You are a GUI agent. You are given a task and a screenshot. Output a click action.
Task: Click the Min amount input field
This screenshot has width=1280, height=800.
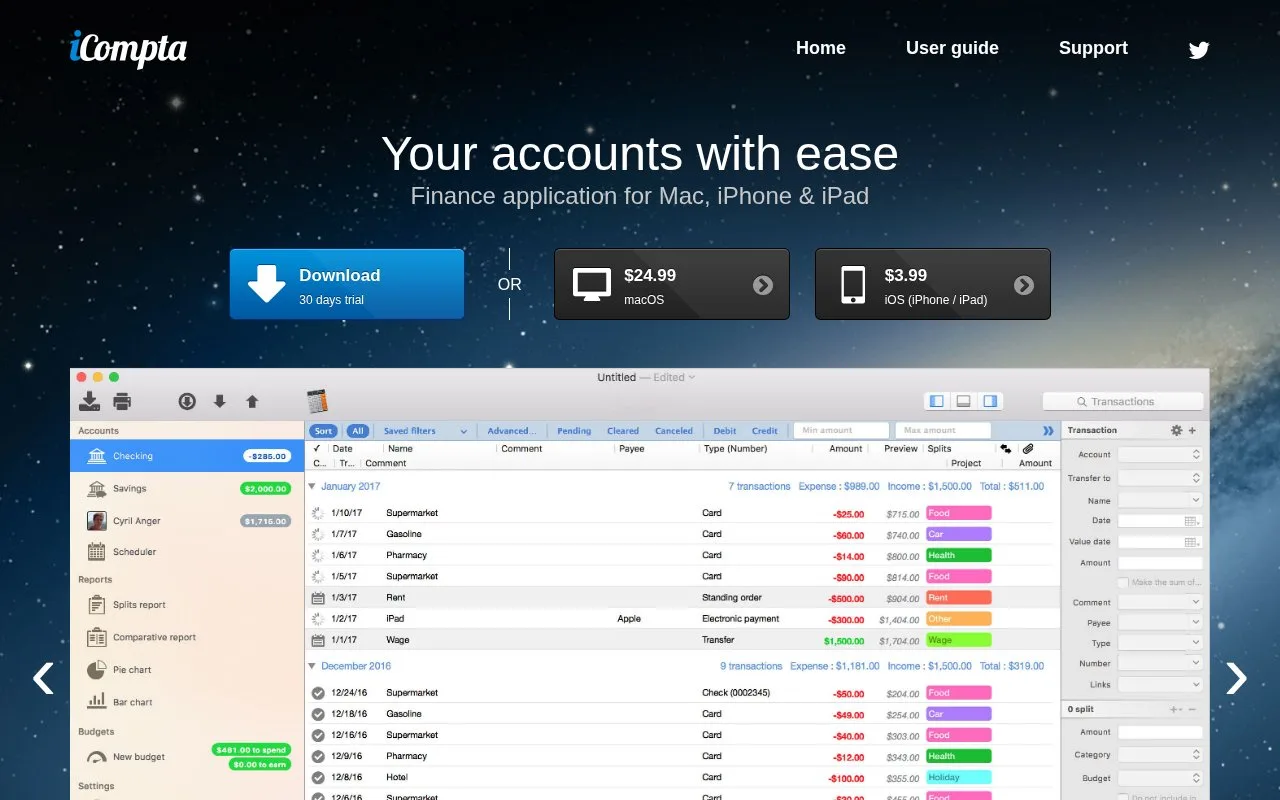tap(841, 431)
